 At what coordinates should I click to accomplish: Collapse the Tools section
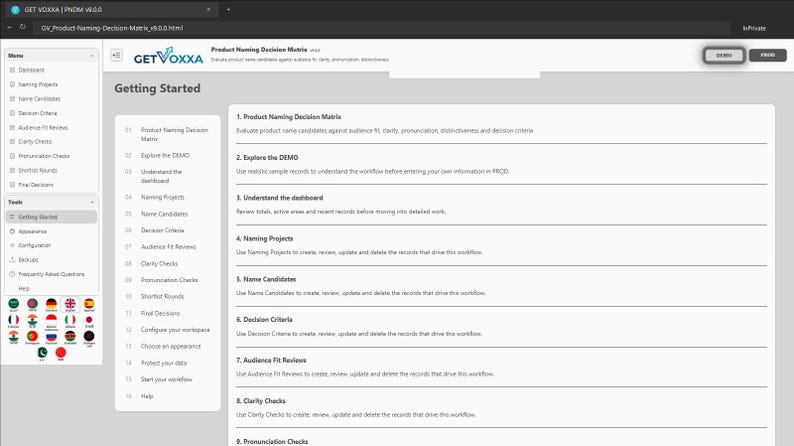[x=92, y=202]
